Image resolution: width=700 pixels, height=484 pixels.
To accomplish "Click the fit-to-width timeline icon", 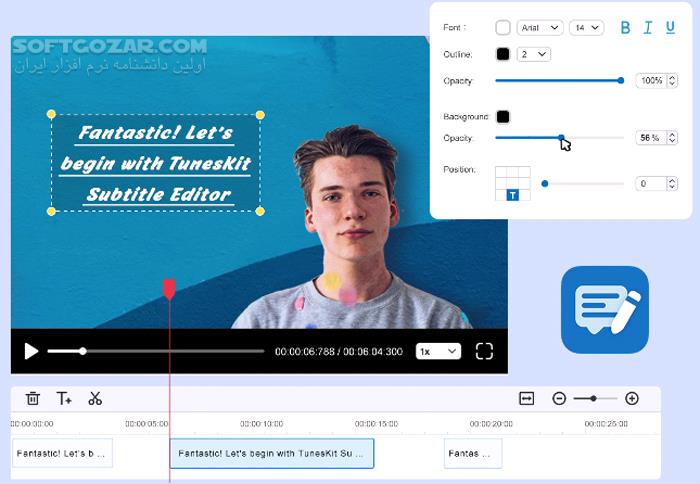I will (x=527, y=398).
